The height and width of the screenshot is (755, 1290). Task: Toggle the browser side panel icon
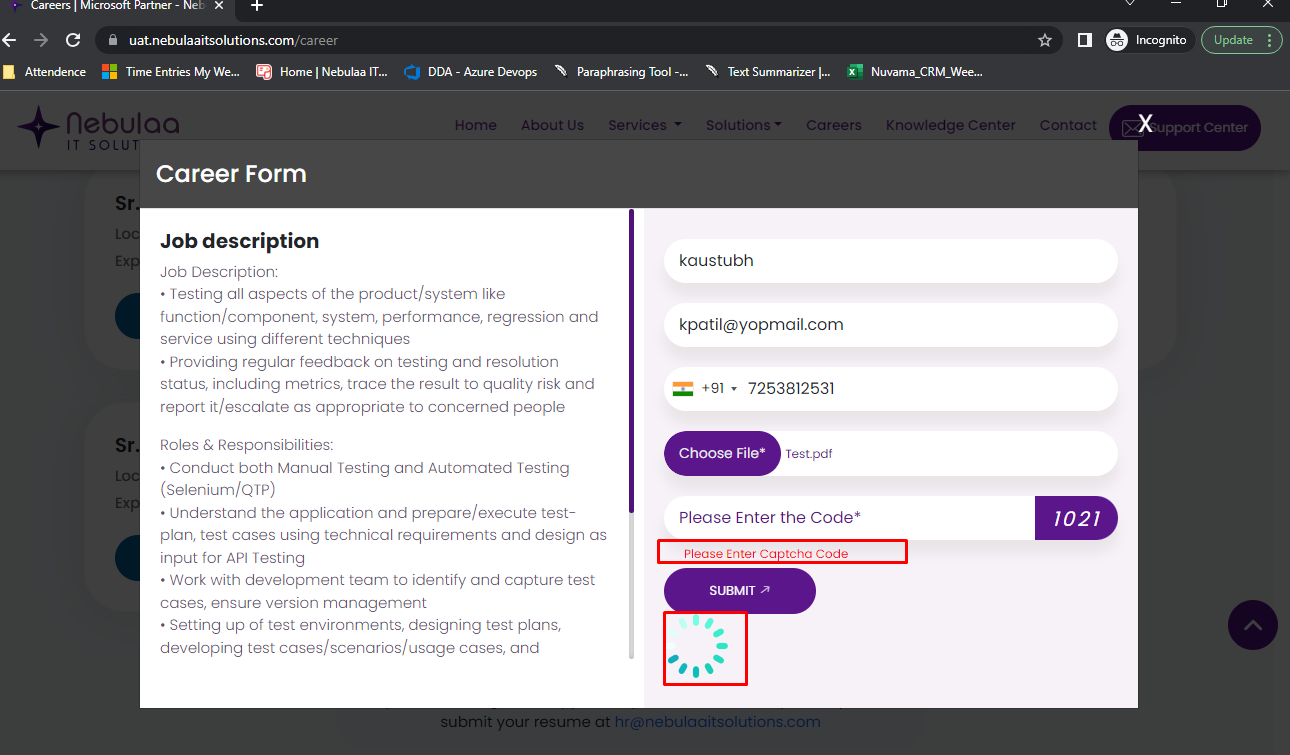click(1084, 40)
